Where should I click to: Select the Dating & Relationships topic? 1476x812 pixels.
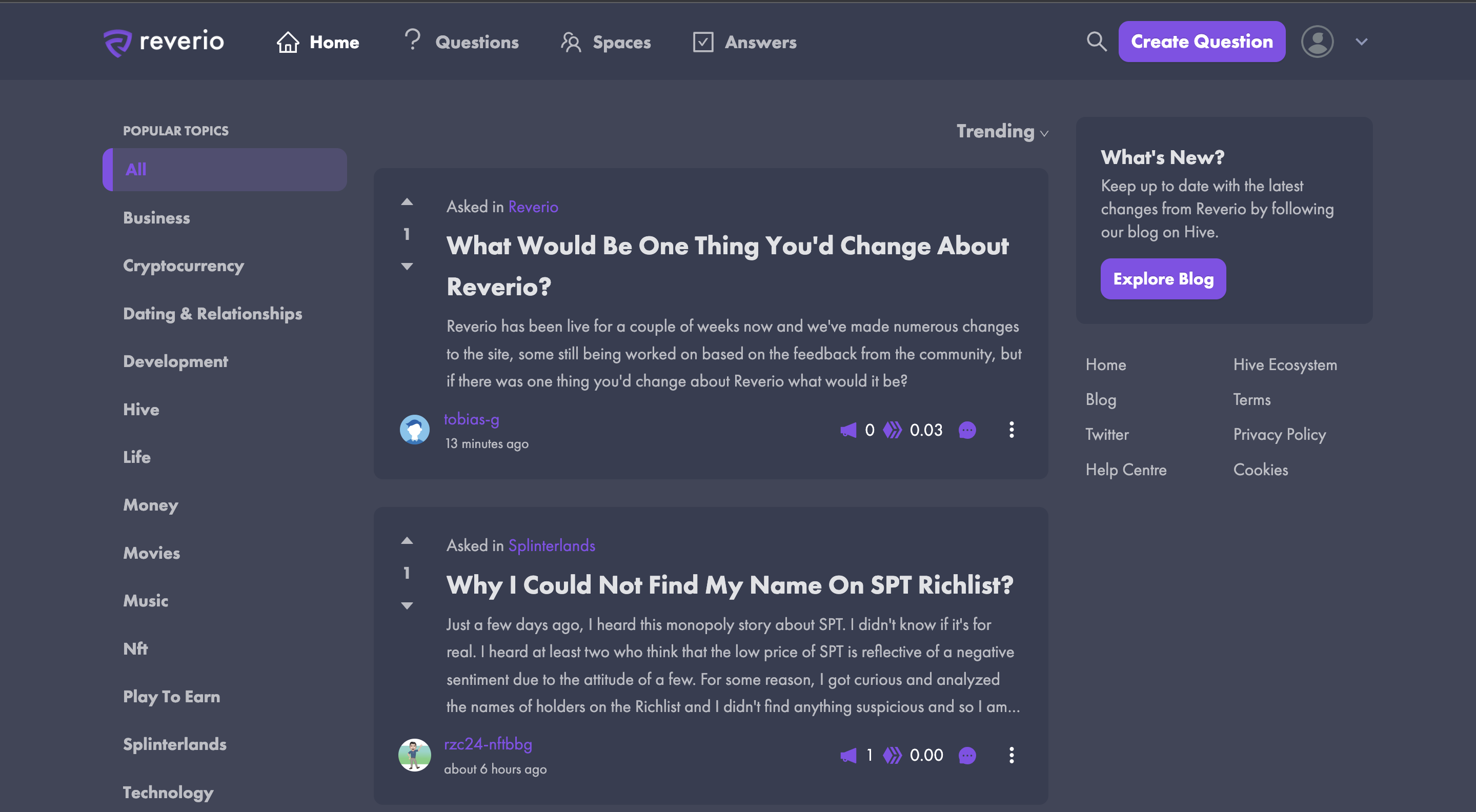point(213,313)
